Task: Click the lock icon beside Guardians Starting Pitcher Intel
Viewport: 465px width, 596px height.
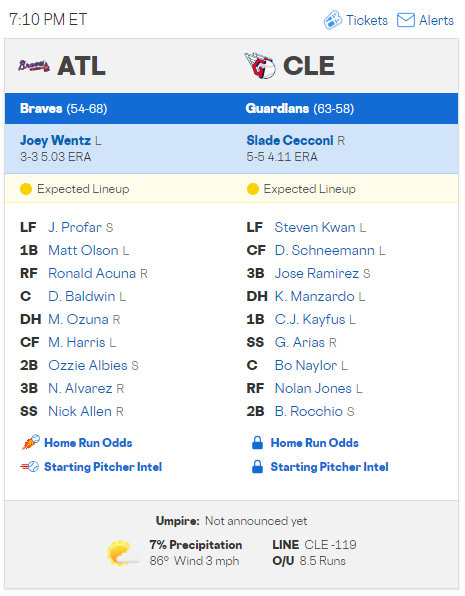Action: pyautogui.click(x=257, y=466)
